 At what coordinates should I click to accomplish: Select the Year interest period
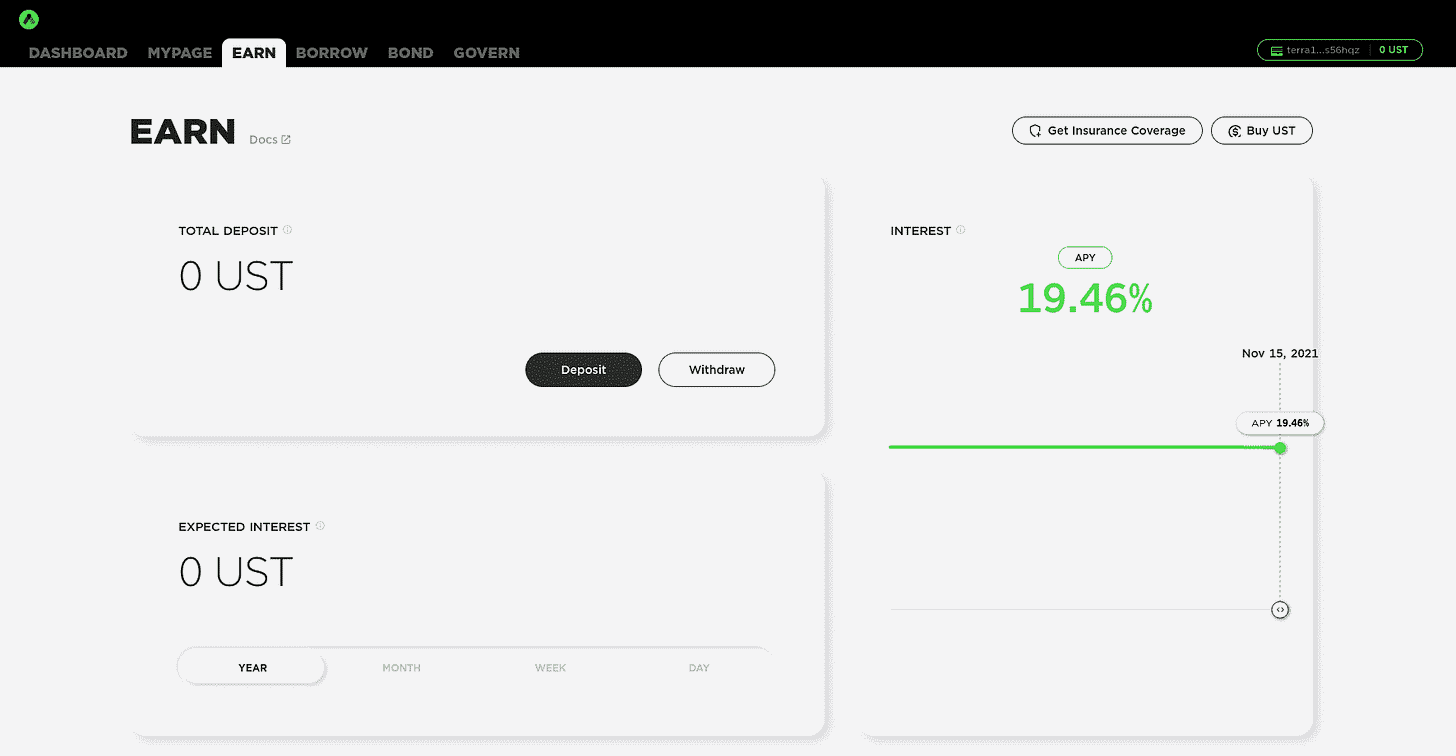click(x=252, y=667)
